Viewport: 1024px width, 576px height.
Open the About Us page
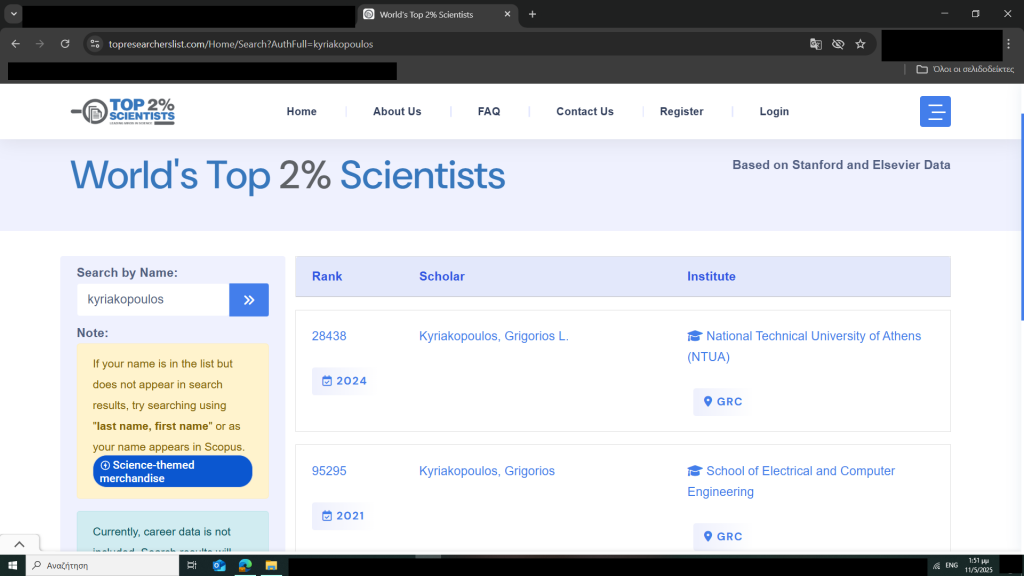(397, 112)
